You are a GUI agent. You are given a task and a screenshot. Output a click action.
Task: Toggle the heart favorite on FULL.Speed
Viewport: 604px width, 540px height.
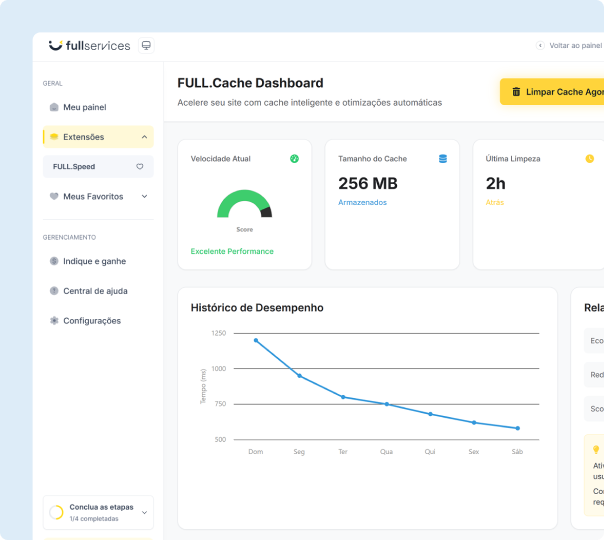tap(140, 167)
